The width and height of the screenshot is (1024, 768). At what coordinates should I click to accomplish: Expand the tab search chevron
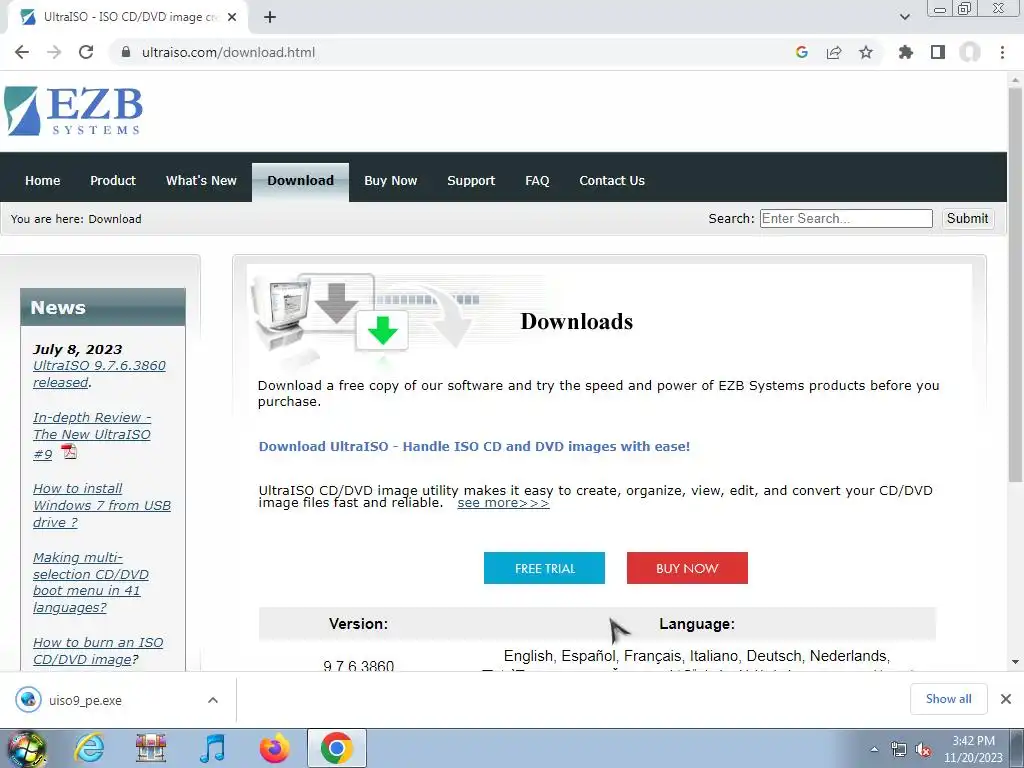point(904,17)
